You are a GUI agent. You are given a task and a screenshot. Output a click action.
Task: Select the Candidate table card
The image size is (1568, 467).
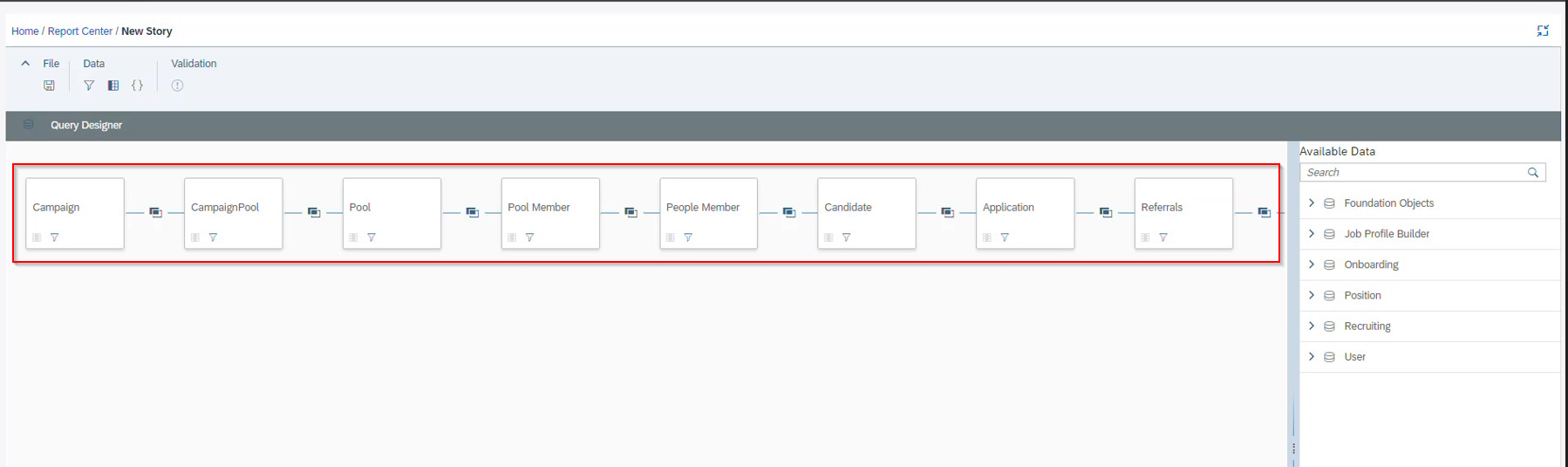coord(867,214)
